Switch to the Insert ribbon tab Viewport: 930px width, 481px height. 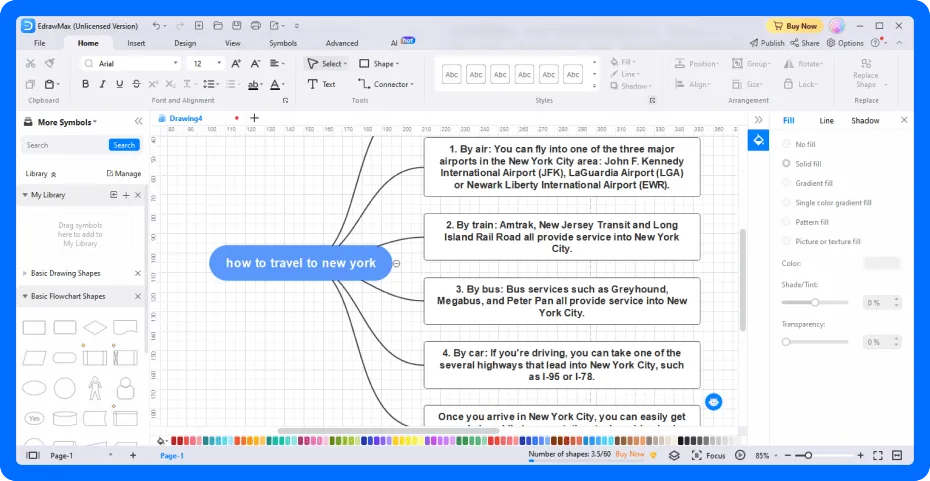(x=136, y=43)
